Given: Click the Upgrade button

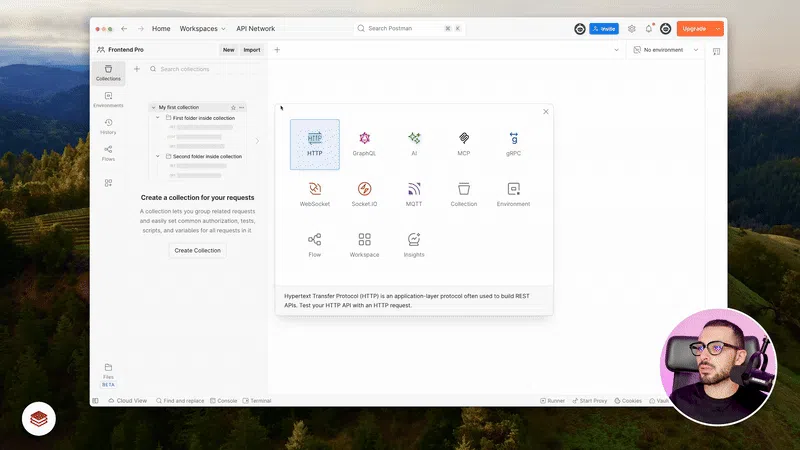Looking at the screenshot, I should click(x=694, y=29).
